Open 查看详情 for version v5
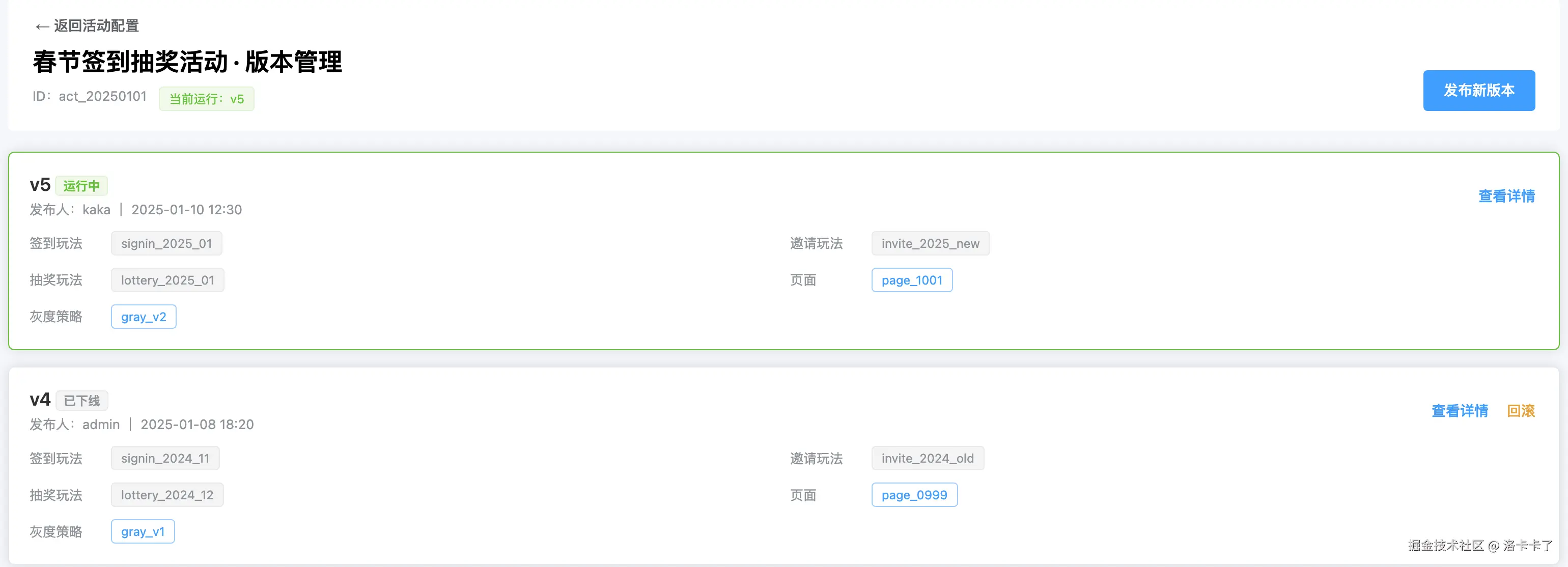Image resolution: width=1568 pixels, height=567 pixels. tap(1506, 196)
